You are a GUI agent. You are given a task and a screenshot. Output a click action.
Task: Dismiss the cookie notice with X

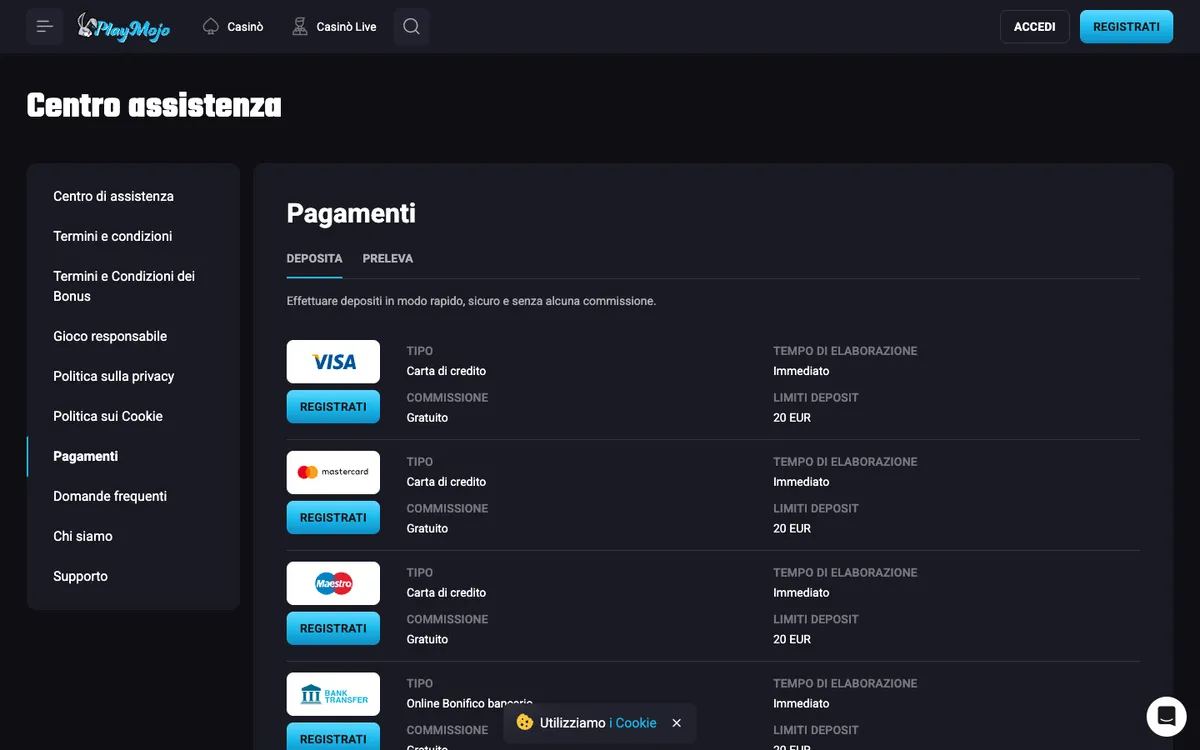[676, 723]
